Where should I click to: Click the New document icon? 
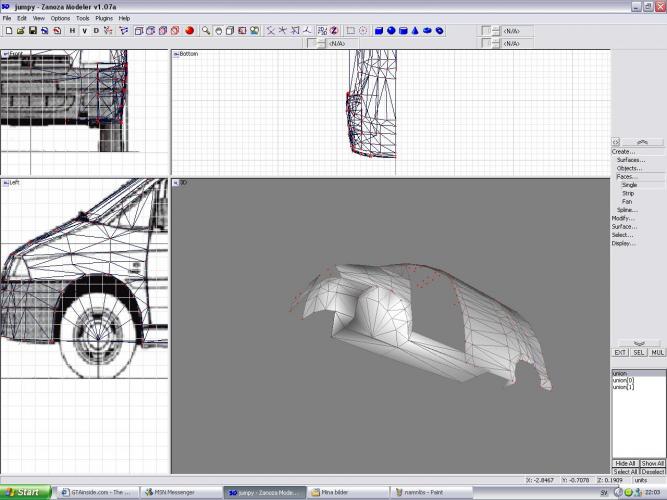coord(8,31)
